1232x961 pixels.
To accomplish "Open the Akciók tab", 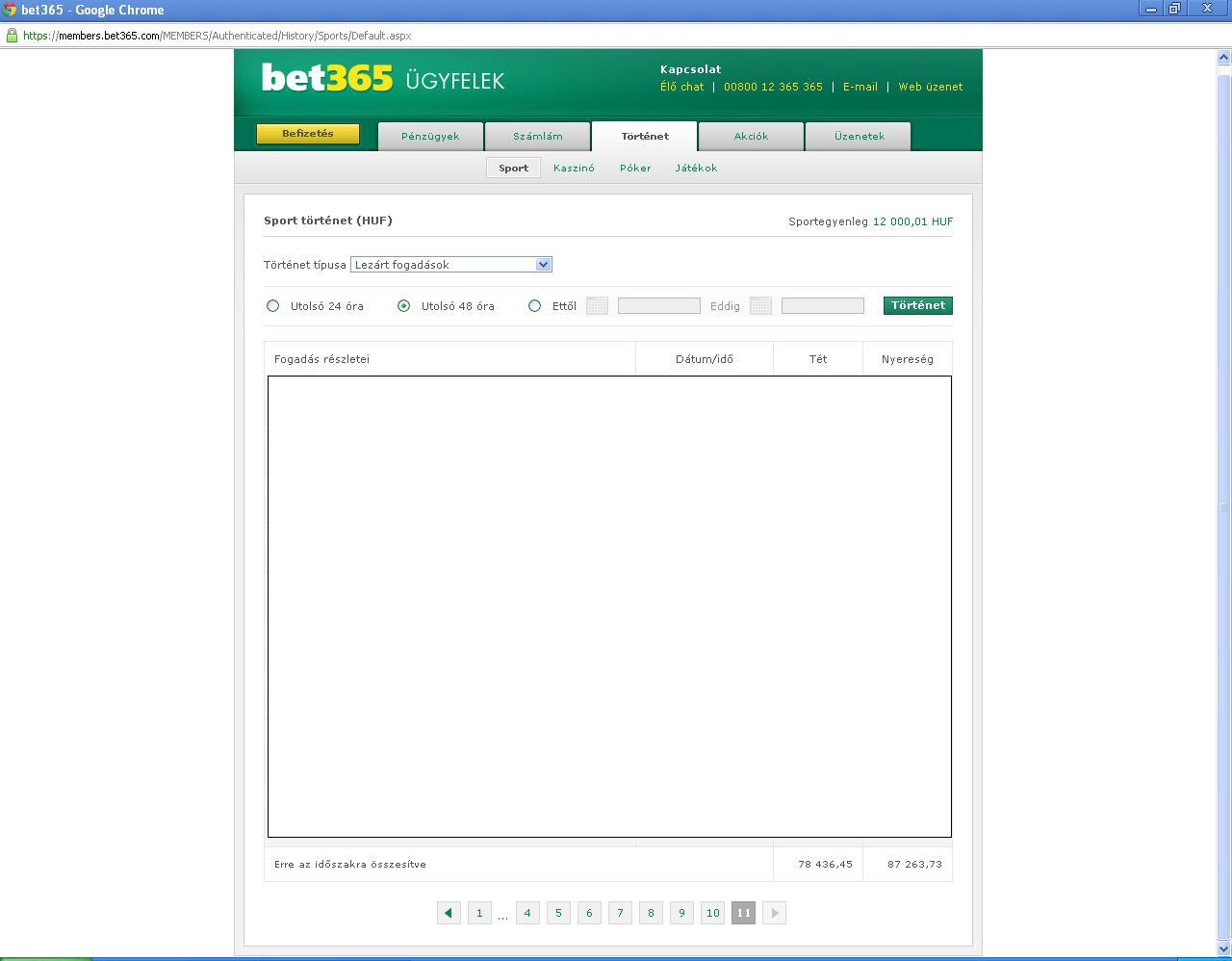I will pos(752,136).
